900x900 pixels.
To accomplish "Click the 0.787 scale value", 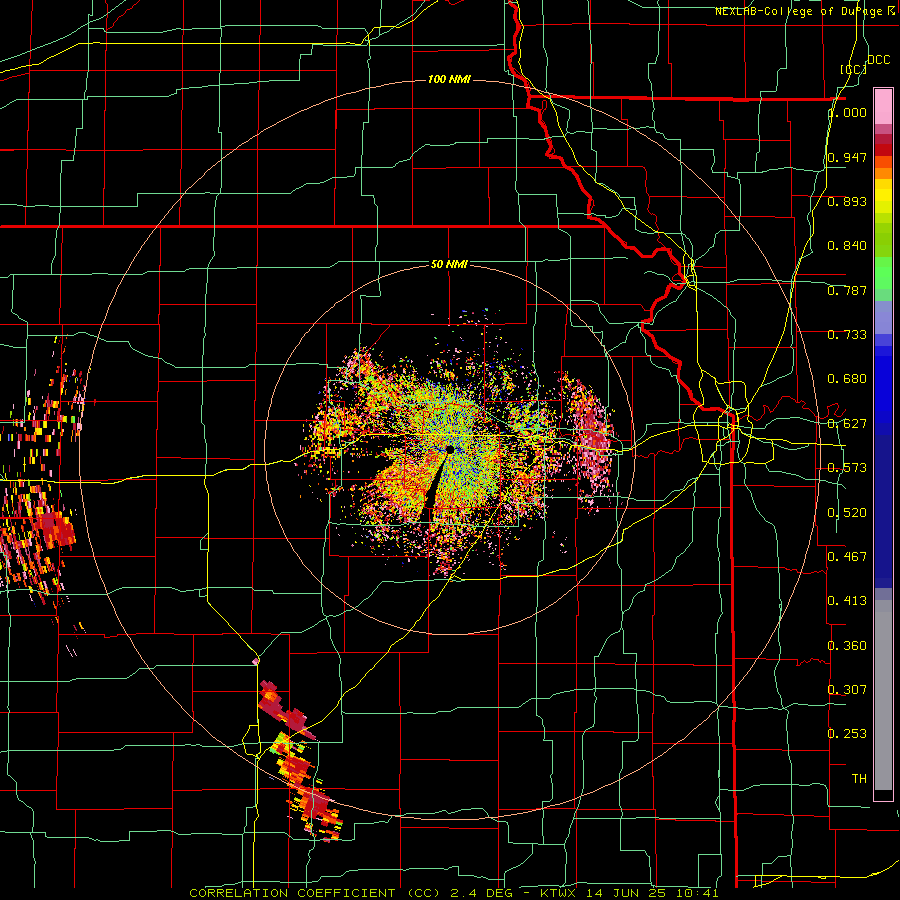I will click(x=847, y=290).
